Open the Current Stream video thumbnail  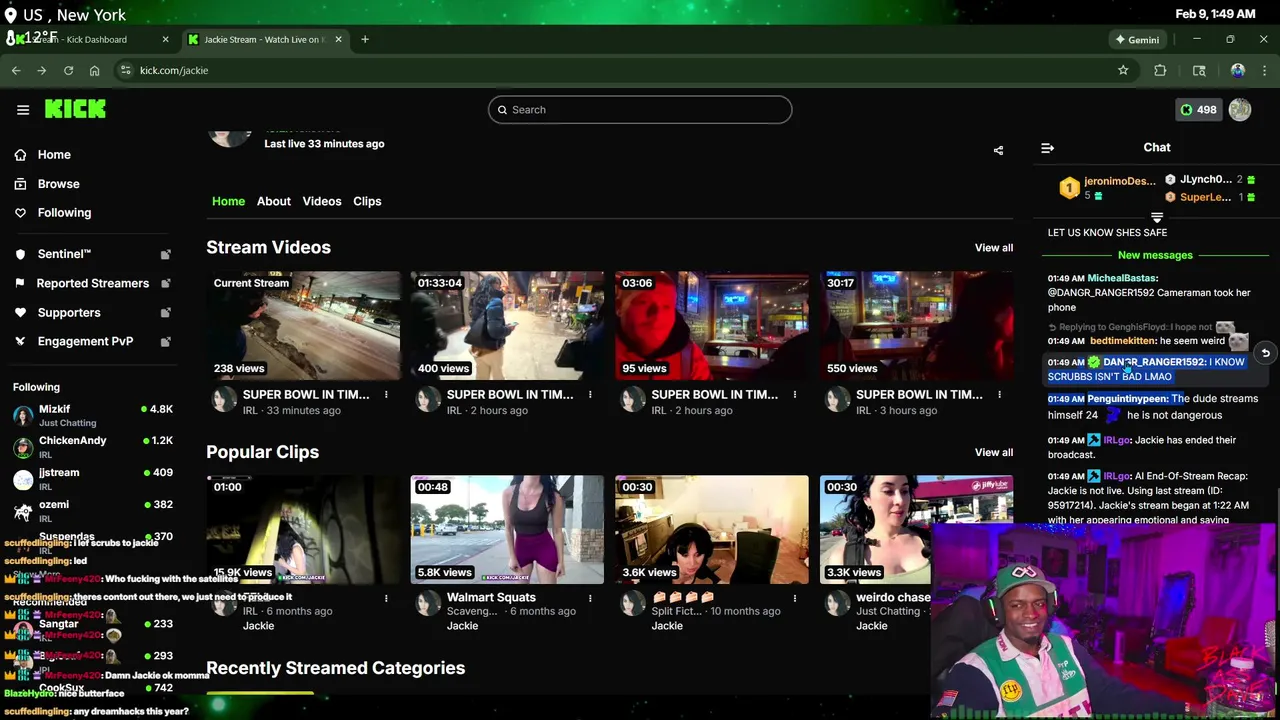(303, 325)
